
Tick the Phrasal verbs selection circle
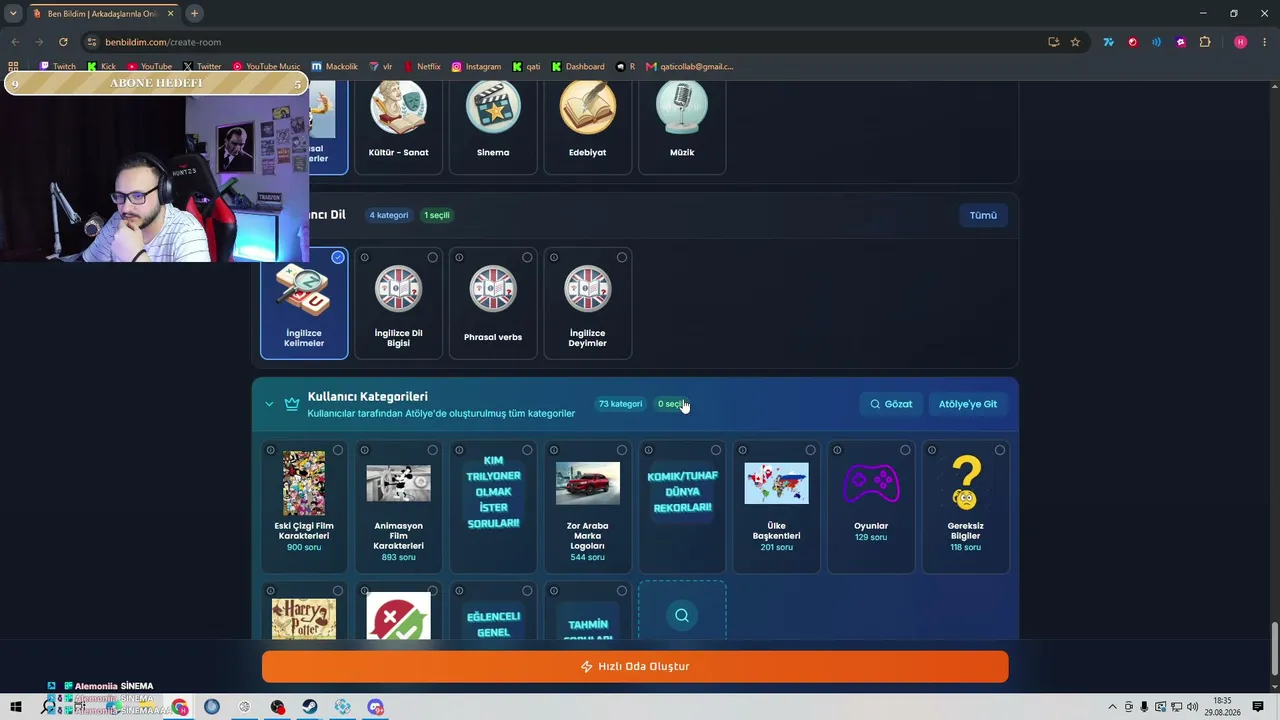point(527,257)
